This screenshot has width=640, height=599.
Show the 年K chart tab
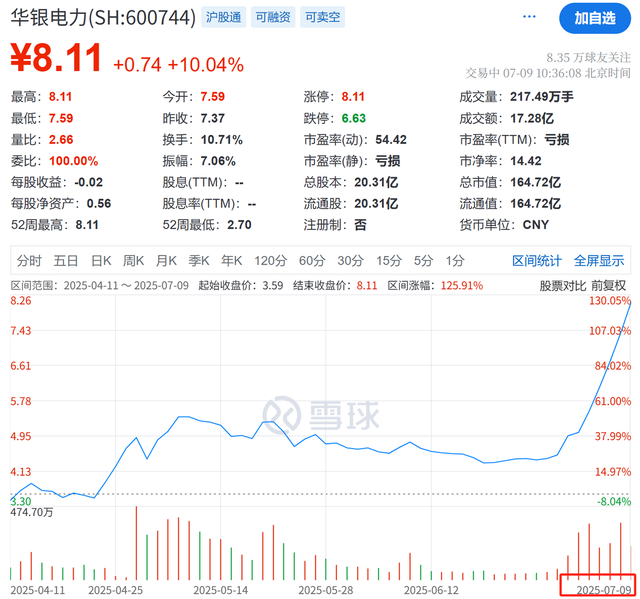(231, 260)
